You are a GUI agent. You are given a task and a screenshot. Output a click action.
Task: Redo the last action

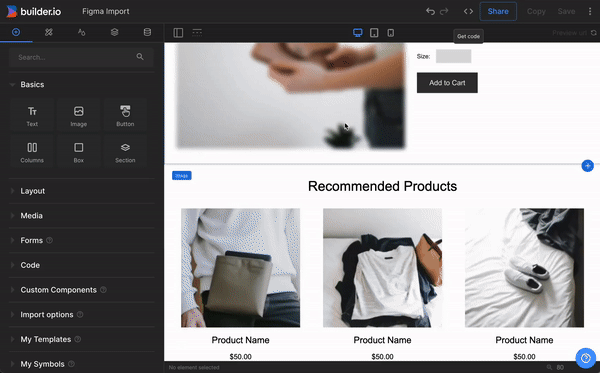pos(444,11)
